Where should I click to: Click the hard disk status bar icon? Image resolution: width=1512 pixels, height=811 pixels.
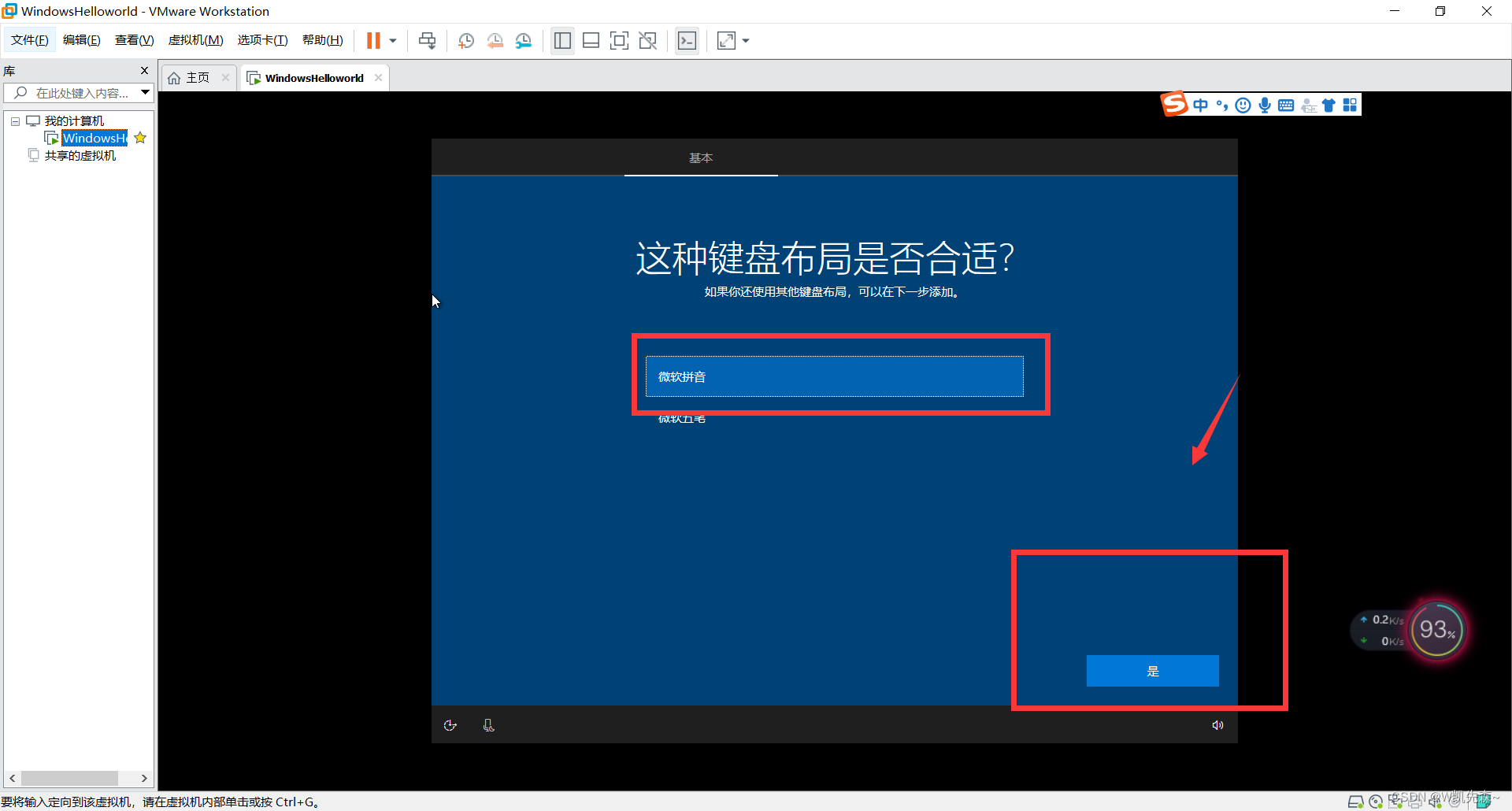coord(1356,802)
